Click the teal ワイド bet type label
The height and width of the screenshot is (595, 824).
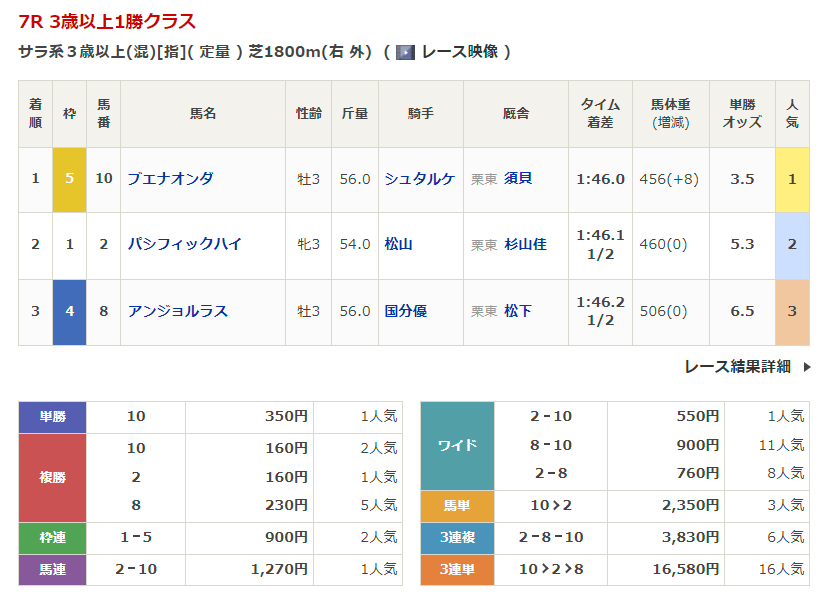(457, 446)
